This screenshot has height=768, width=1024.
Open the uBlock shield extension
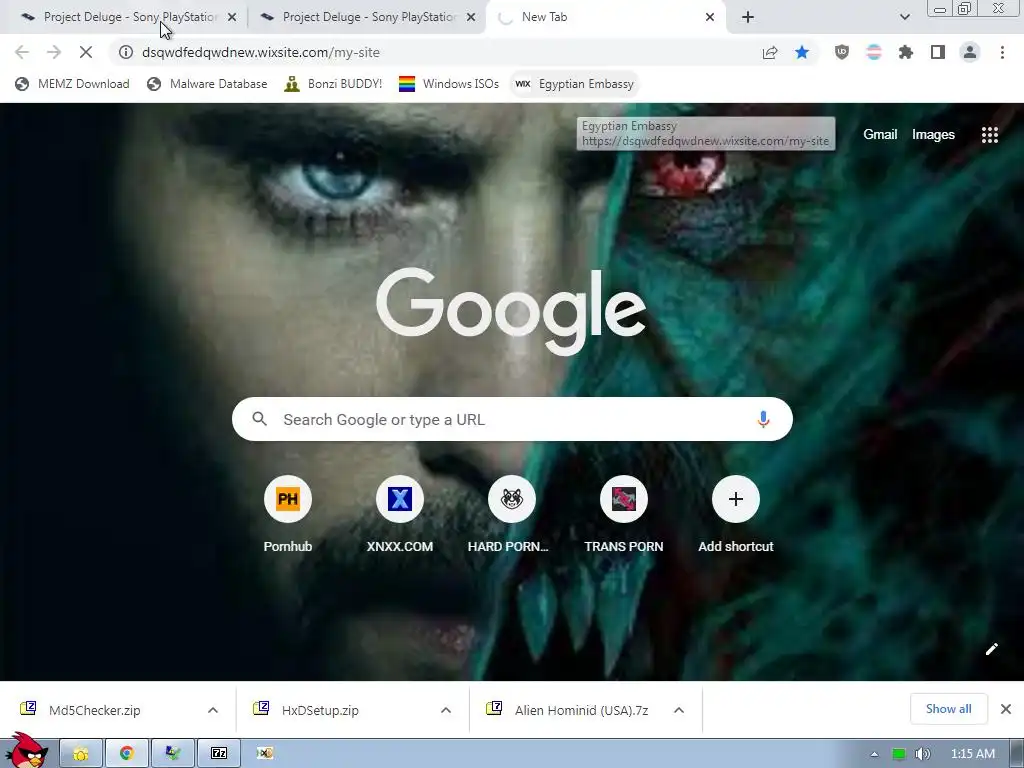842,52
